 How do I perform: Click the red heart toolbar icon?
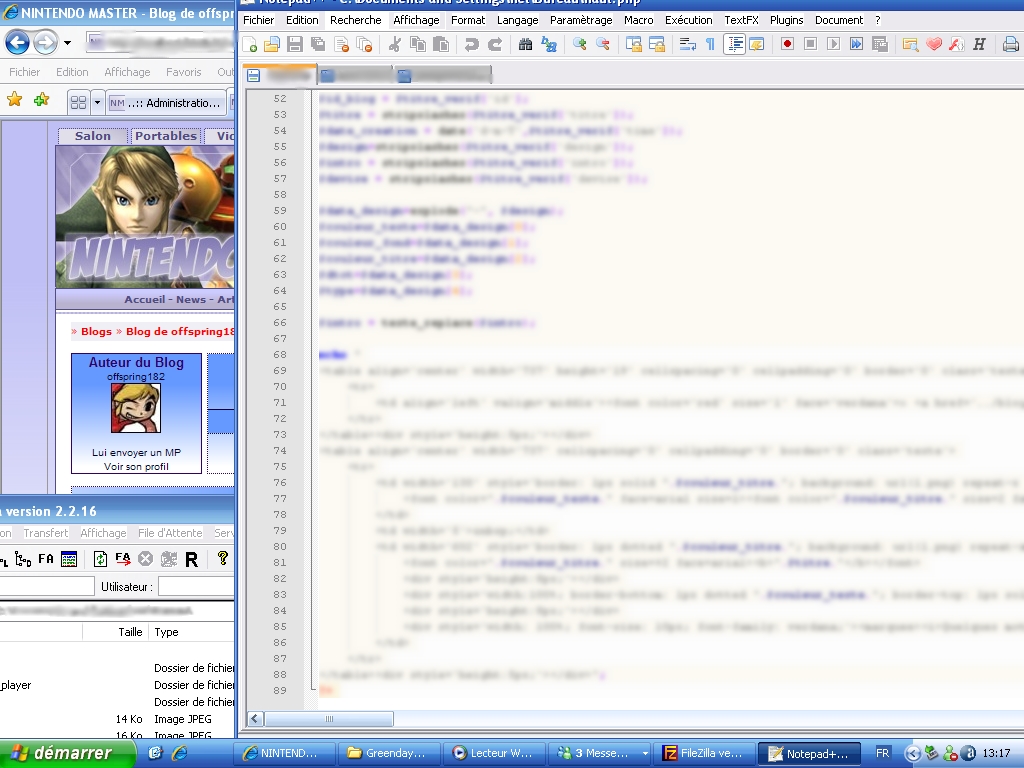934,44
